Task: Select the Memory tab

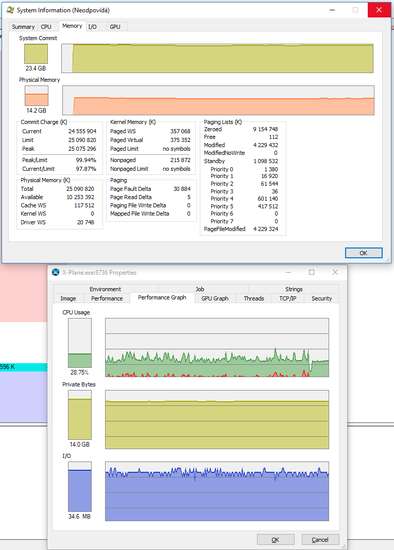Action: (x=72, y=26)
